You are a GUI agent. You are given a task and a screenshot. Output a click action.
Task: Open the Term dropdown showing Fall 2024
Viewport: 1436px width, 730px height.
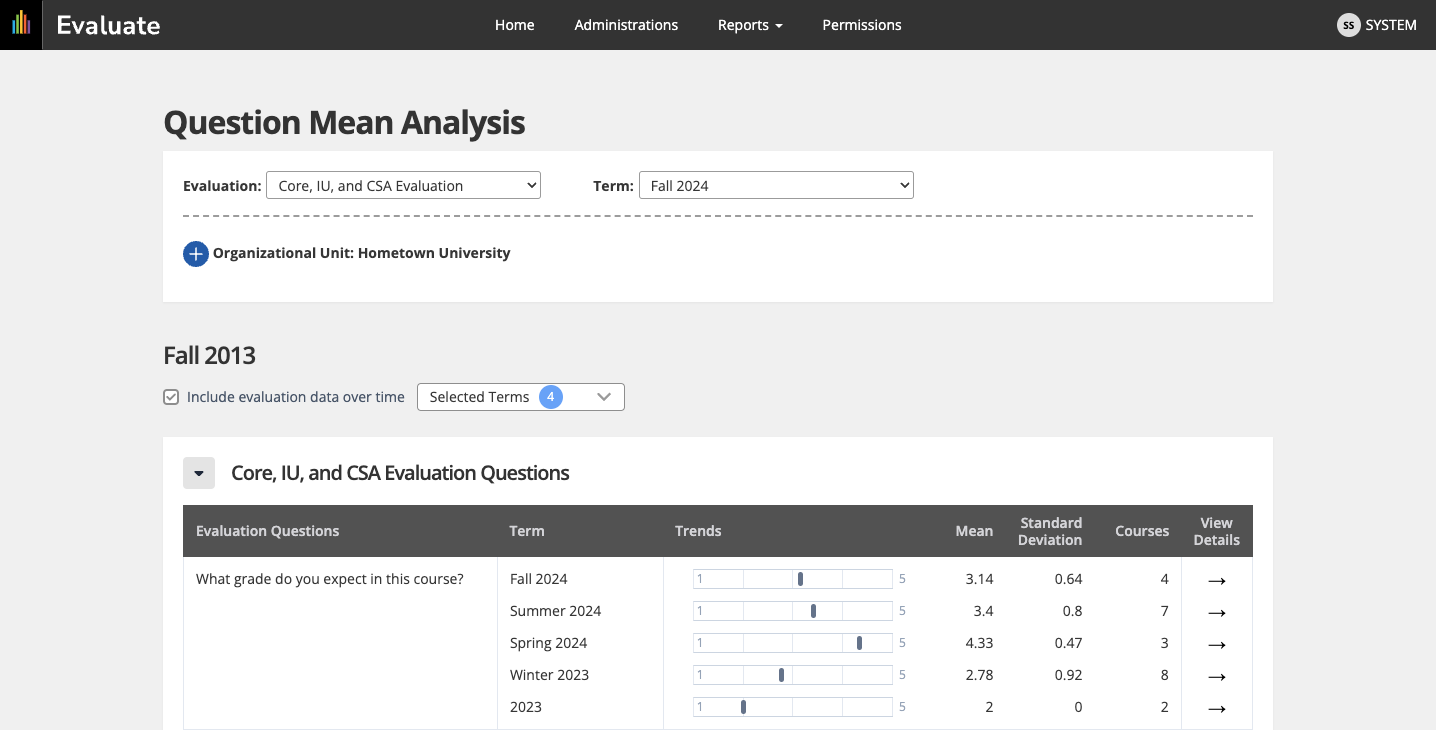point(776,185)
